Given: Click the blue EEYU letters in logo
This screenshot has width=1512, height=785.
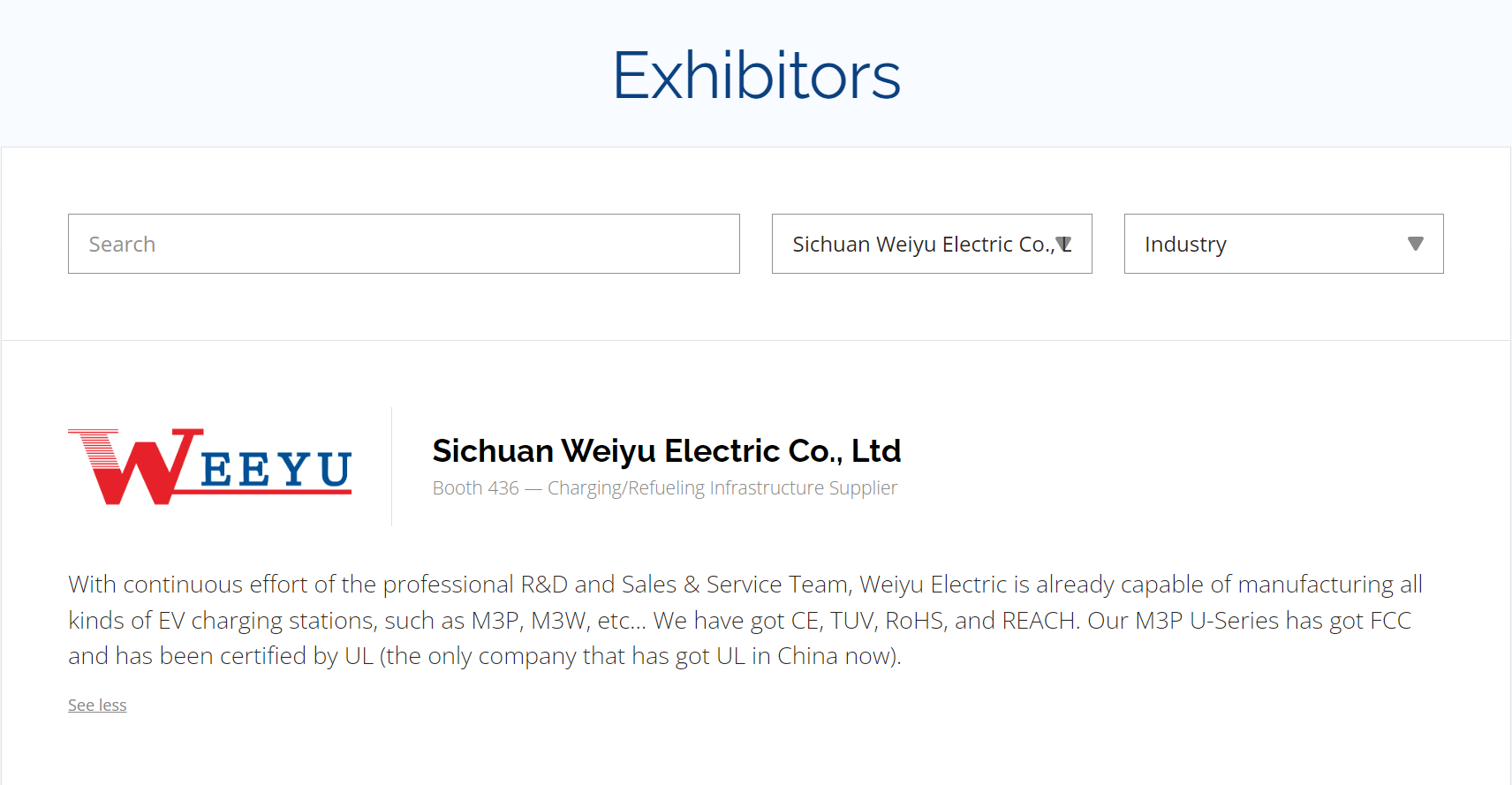Looking at the screenshot, I should pyautogui.click(x=276, y=469).
